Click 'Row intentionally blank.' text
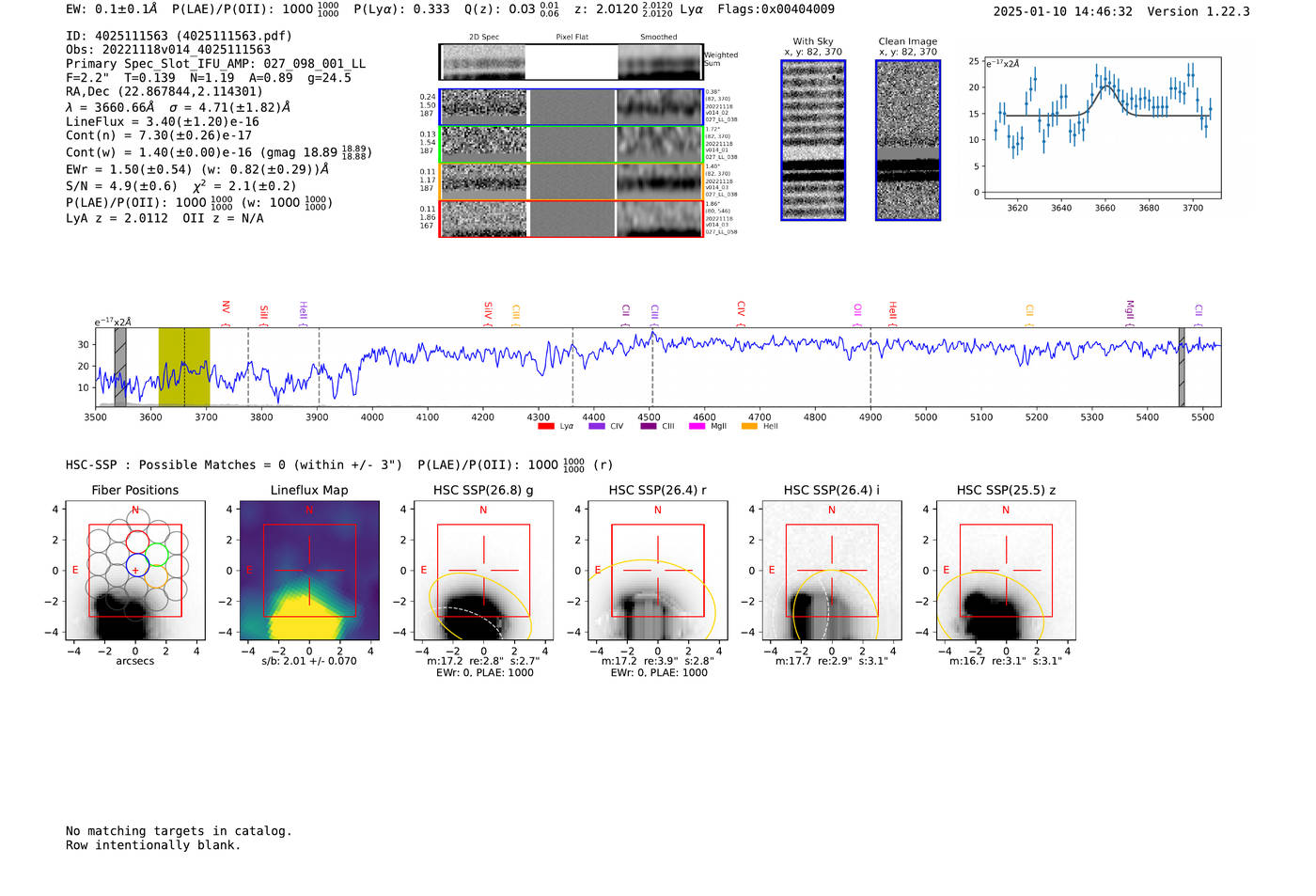 (153, 845)
